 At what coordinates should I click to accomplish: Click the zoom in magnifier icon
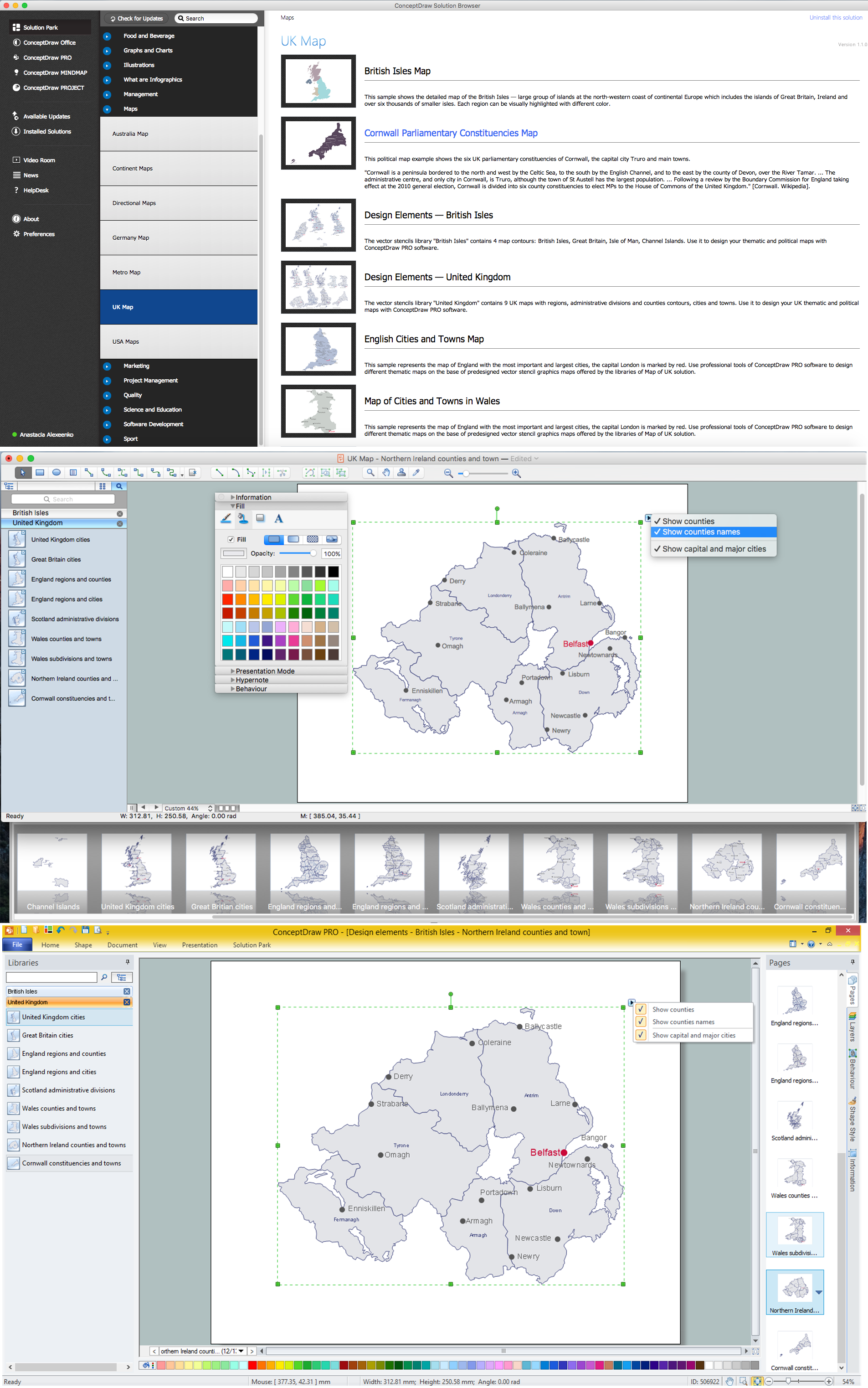[516, 473]
